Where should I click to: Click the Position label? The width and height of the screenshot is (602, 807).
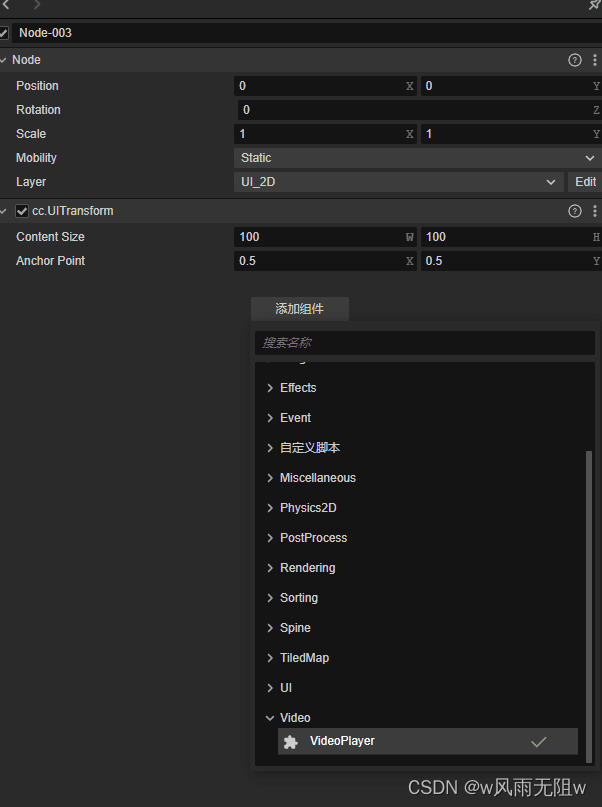(x=37, y=86)
